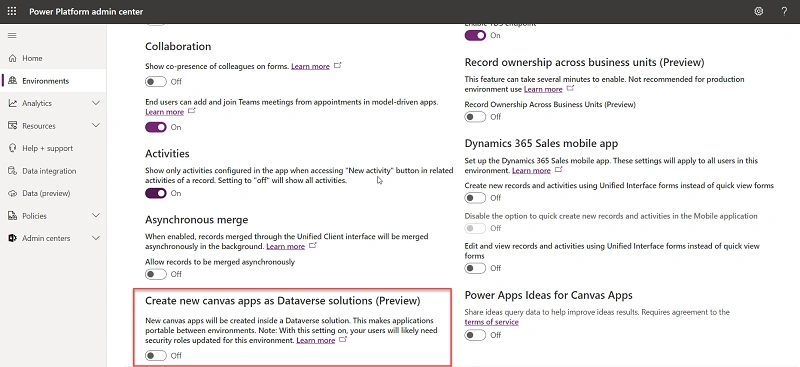The width and height of the screenshot is (800, 367).
Task: Enable Create new canvas apps as Dataverse solutions
Action: pyautogui.click(x=156, y=355)
